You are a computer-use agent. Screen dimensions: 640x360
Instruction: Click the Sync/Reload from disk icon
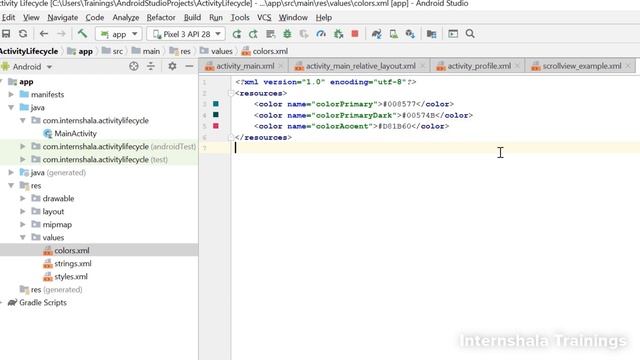tap(23, 34)
